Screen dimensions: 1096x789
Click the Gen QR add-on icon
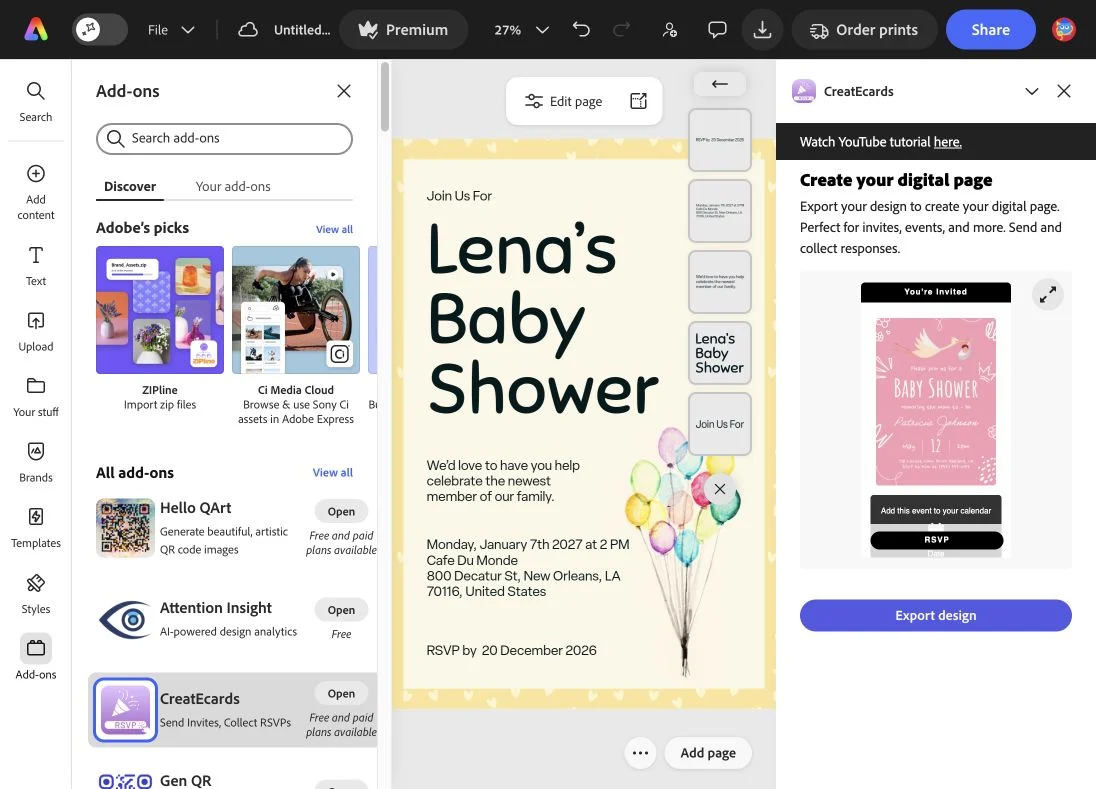125,781
